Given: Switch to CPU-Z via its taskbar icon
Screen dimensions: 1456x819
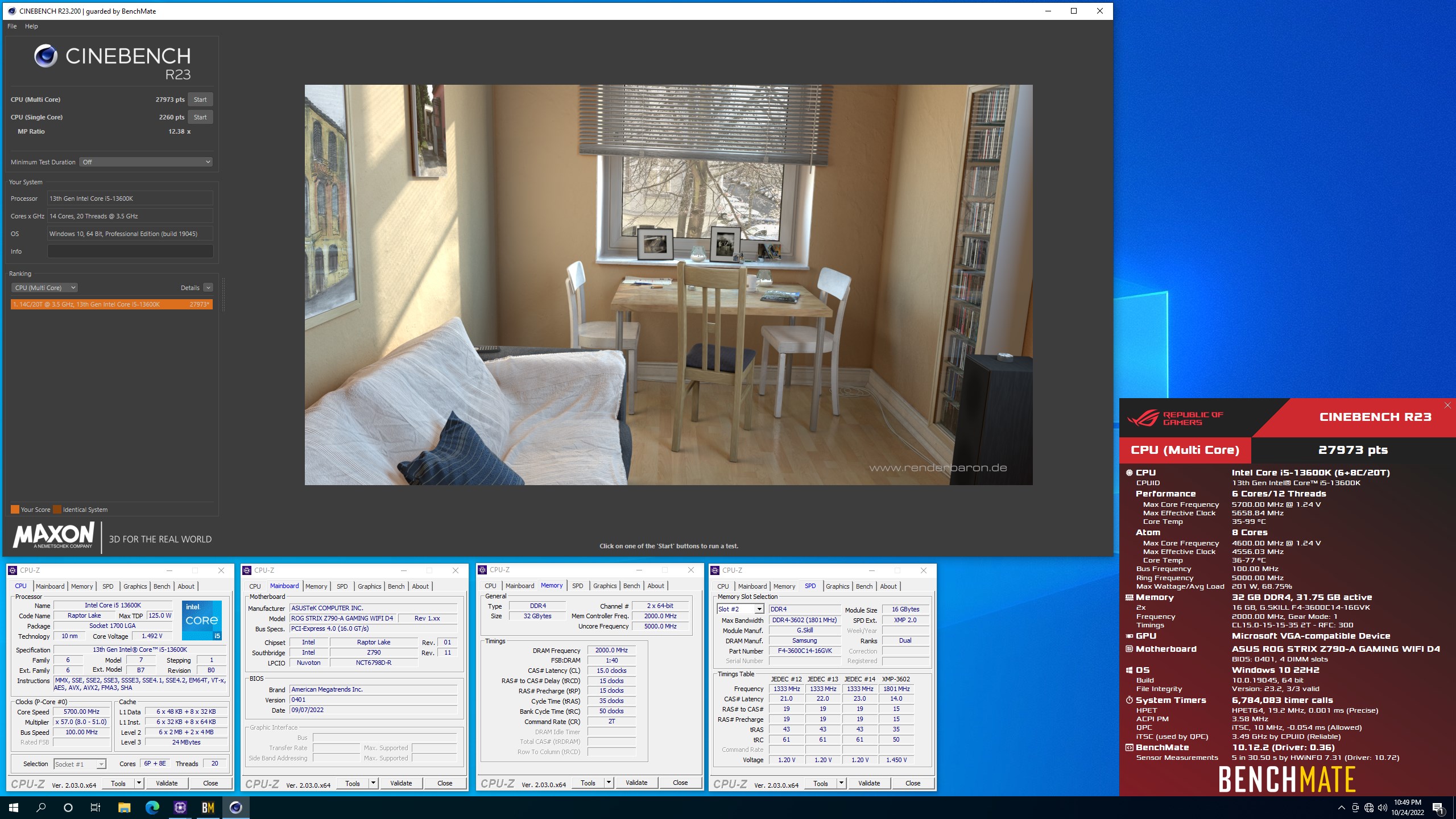Looking at the screenshot, I should [180, 807].
